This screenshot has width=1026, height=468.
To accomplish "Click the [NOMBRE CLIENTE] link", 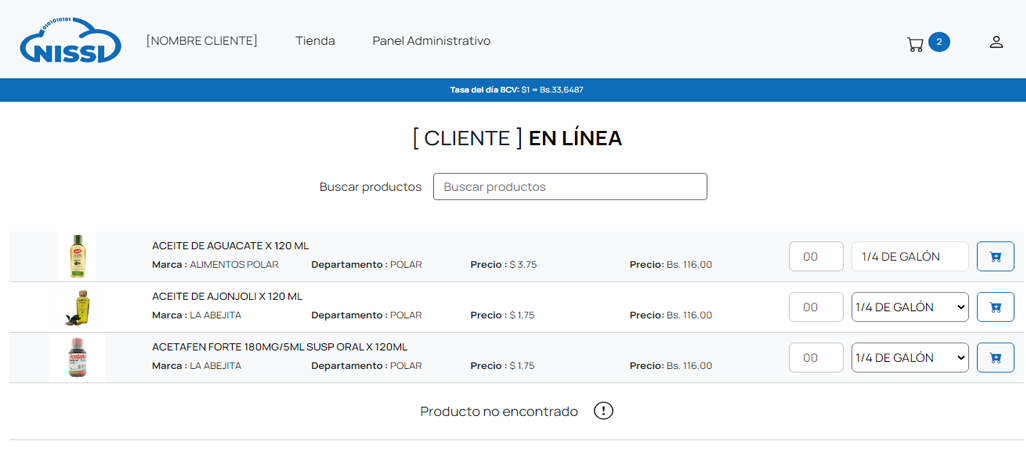I will (202, 41).
